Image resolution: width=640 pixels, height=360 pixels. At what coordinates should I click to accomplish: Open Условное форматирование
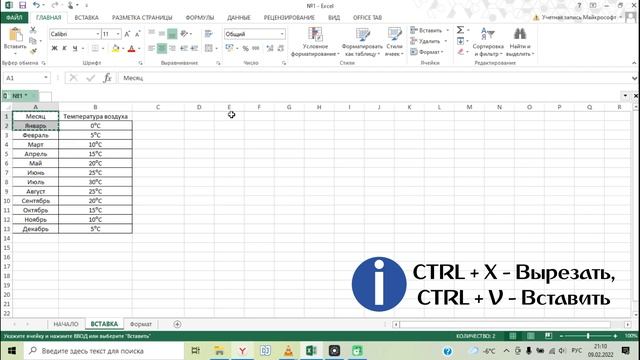[x=315, y=42]
